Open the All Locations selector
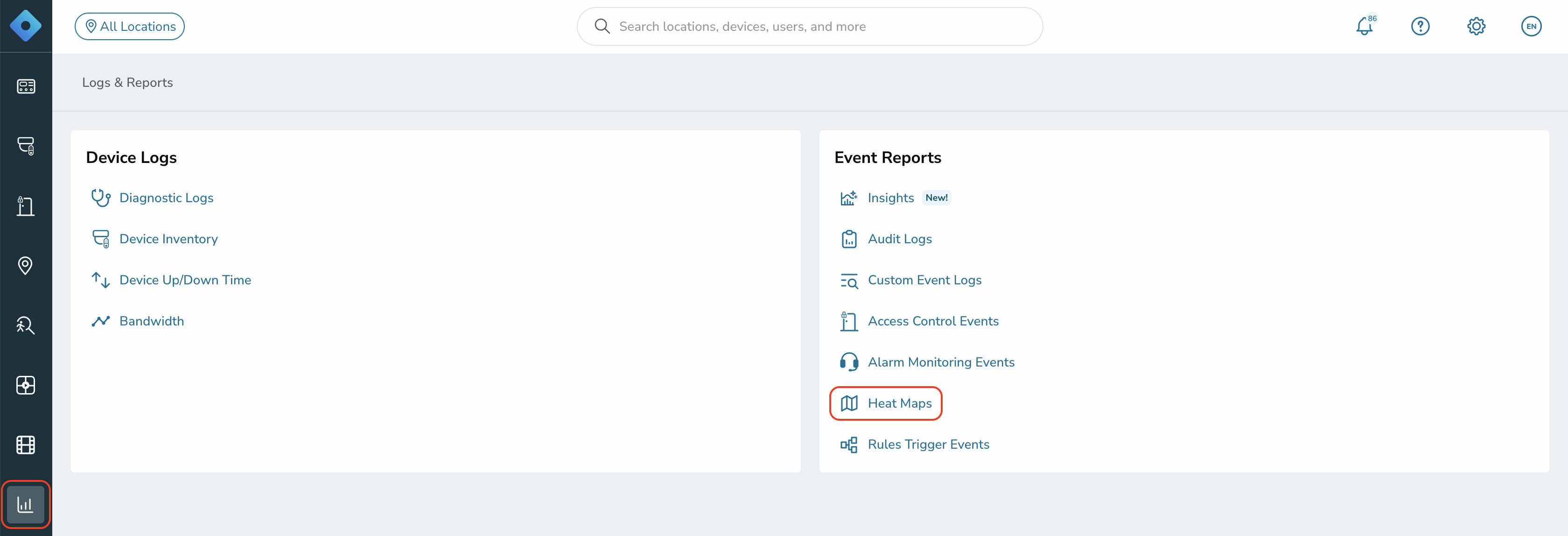 tap(130, 26)
